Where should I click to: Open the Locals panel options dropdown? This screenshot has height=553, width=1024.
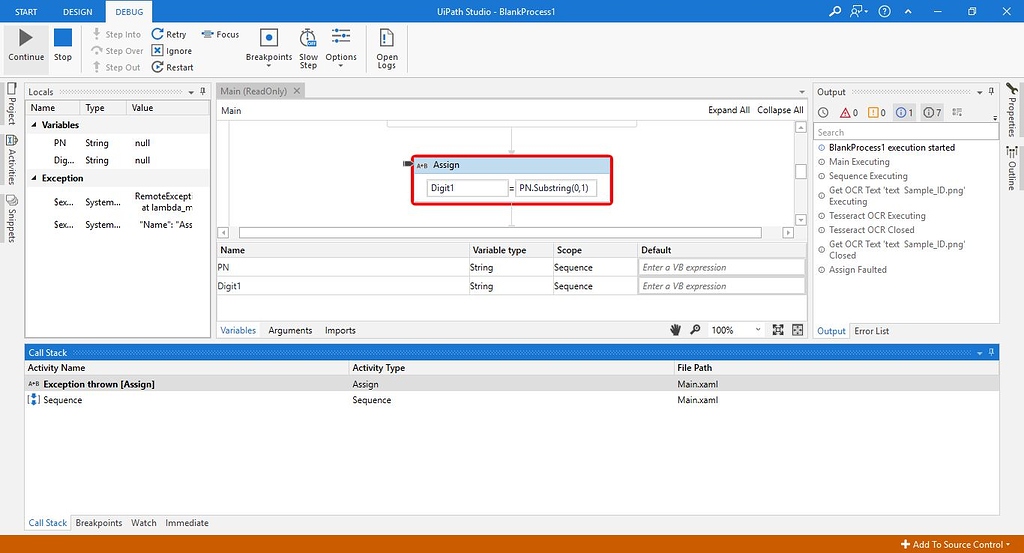tap(191, 92)
